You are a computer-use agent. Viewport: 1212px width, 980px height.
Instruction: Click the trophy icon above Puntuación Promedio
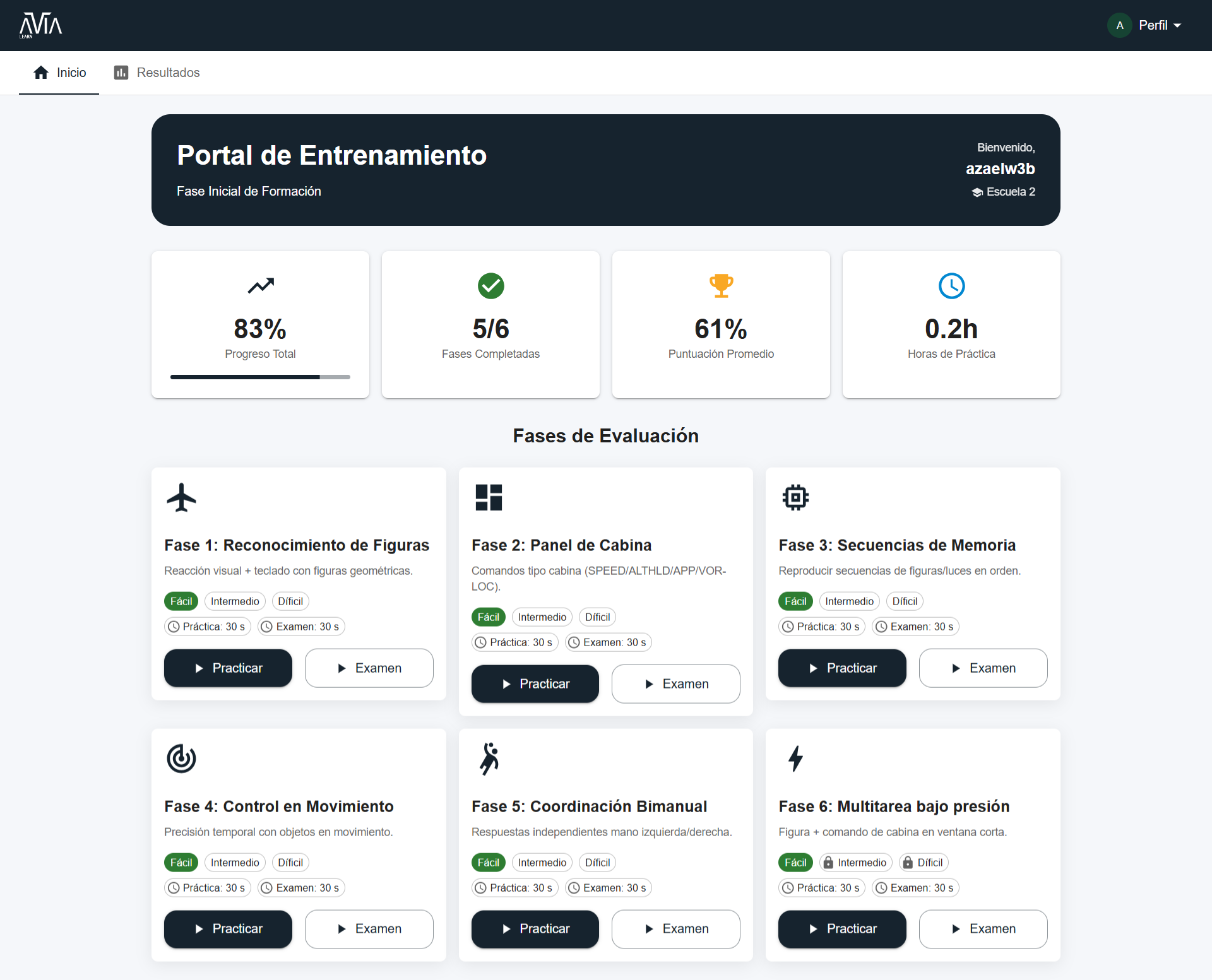721,286
